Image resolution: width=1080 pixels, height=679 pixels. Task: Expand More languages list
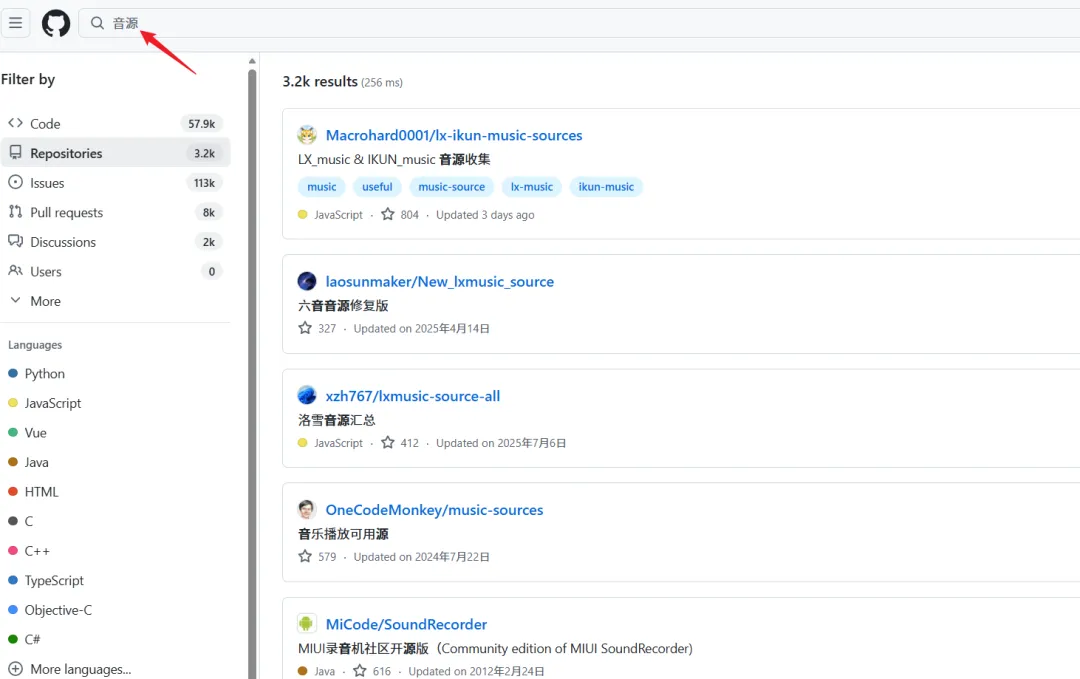(x=70, y=669)
